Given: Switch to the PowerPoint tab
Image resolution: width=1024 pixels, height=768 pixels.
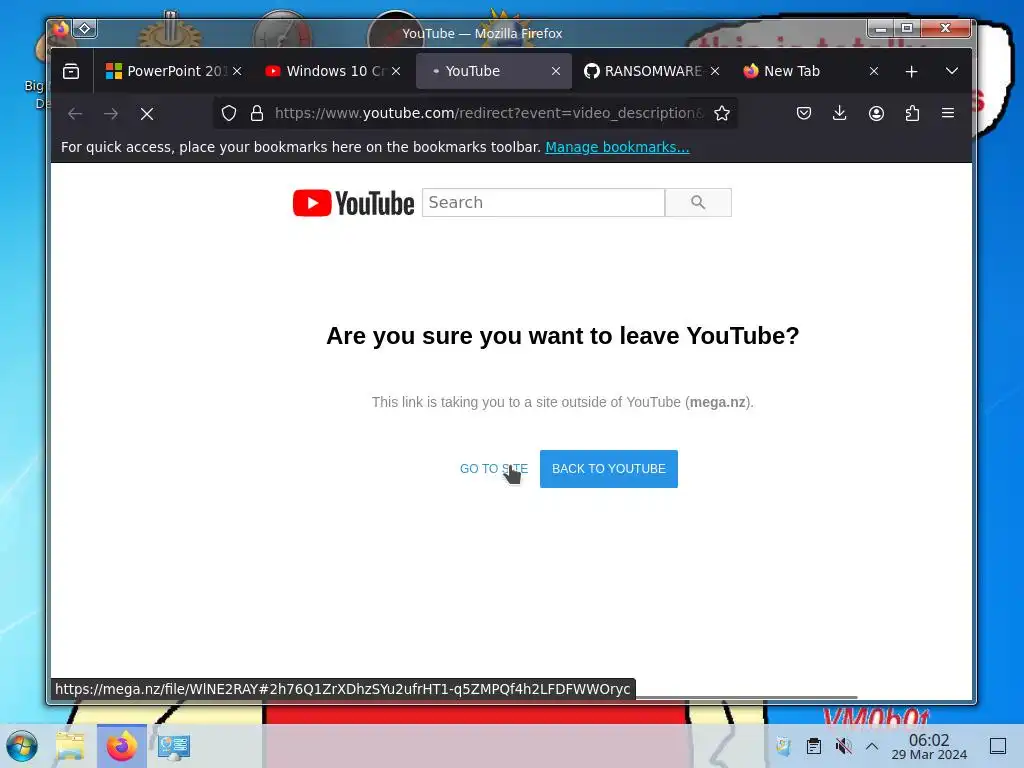Looking at the screenshot, I should (x=174, y=71).
